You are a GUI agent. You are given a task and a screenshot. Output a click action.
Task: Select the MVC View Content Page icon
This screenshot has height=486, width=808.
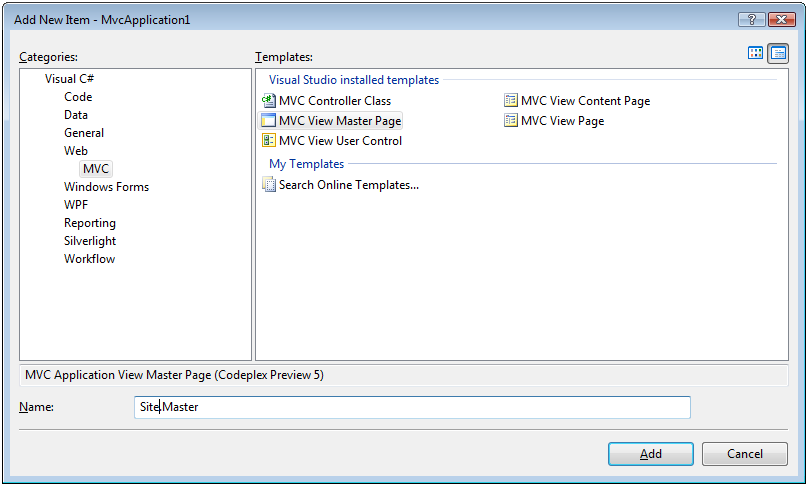pos(511,101)
